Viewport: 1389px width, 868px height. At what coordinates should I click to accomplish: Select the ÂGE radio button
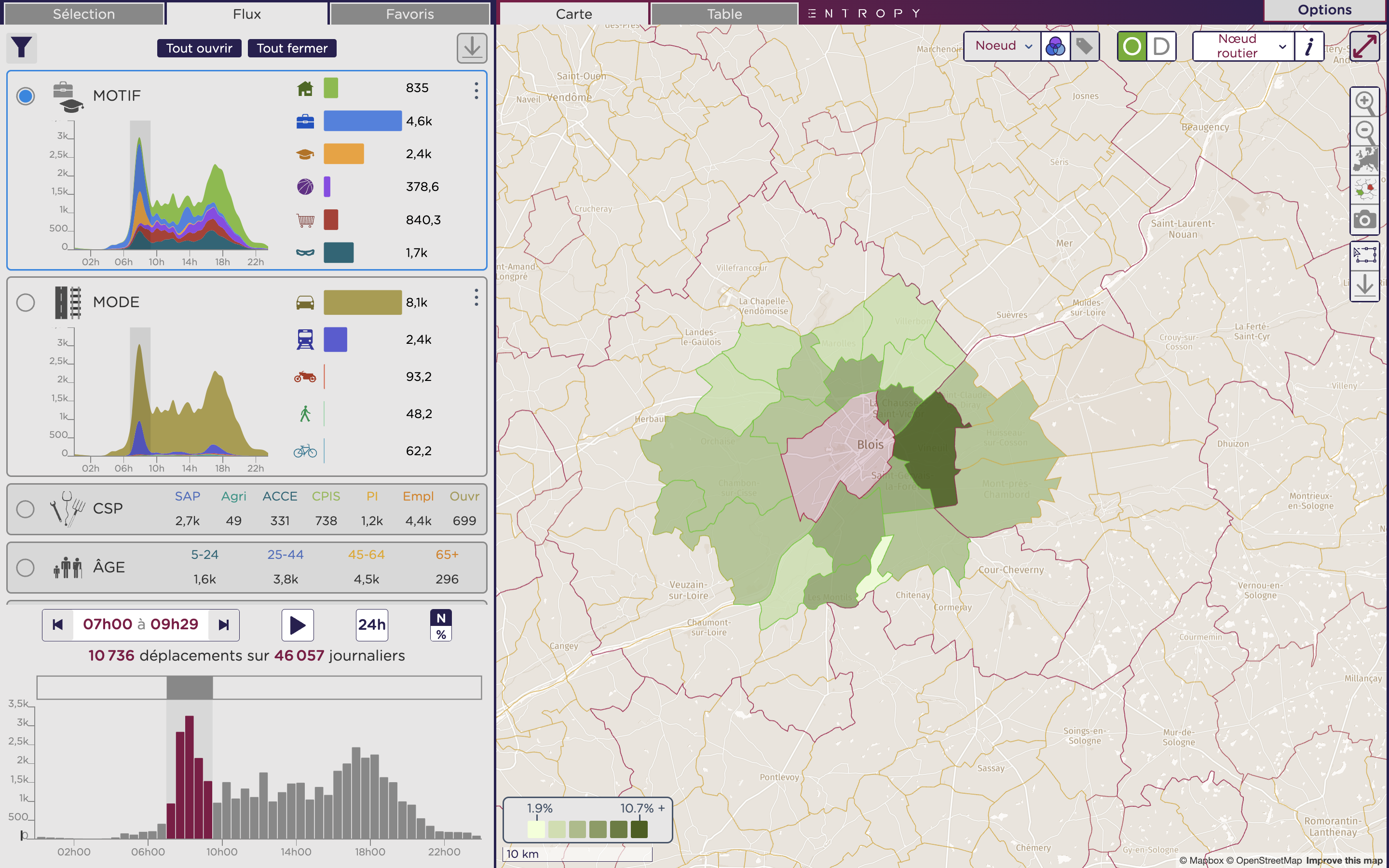25,568
